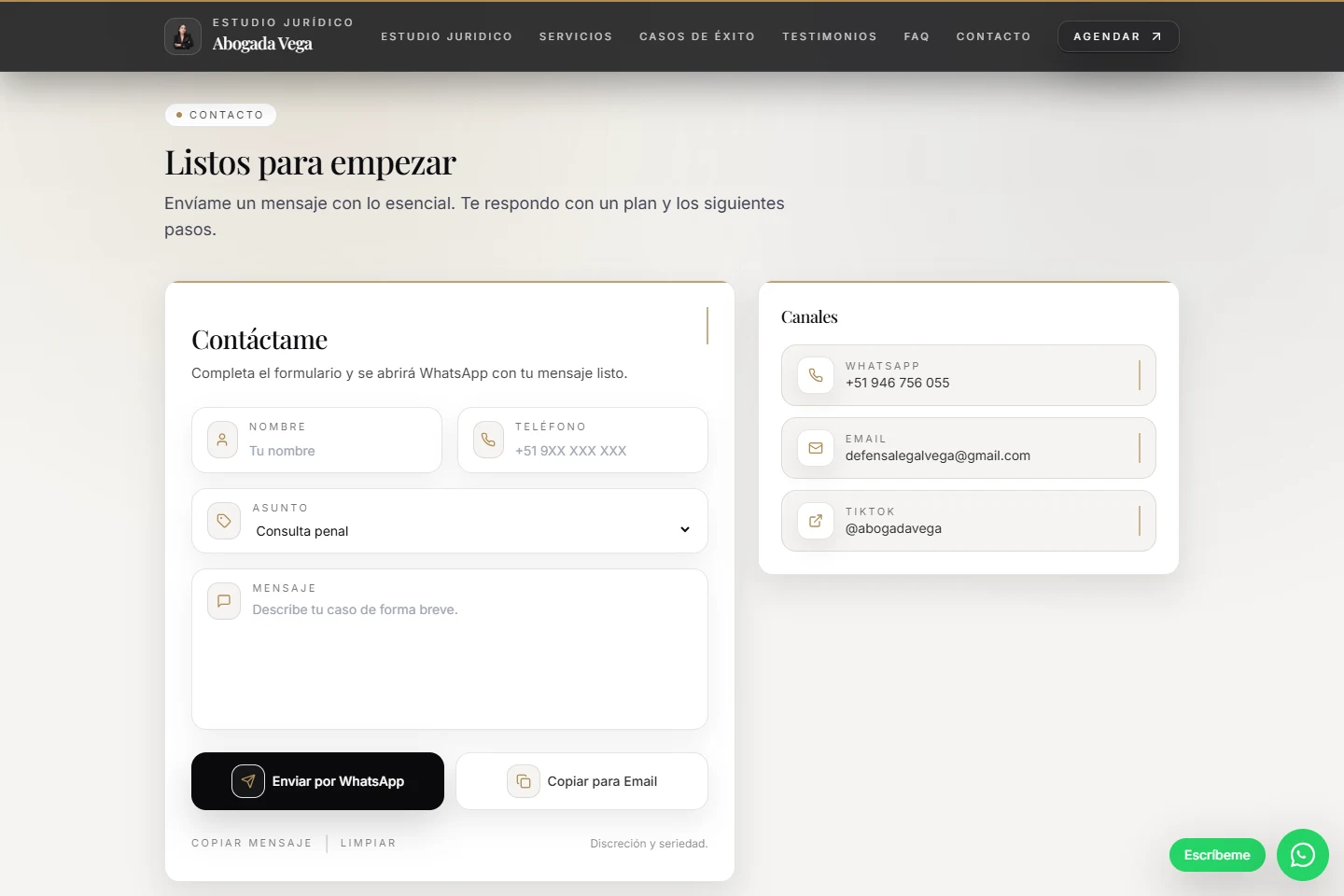Open the defensalegalvega@gmail.com email channel

(x=969, y=448)
